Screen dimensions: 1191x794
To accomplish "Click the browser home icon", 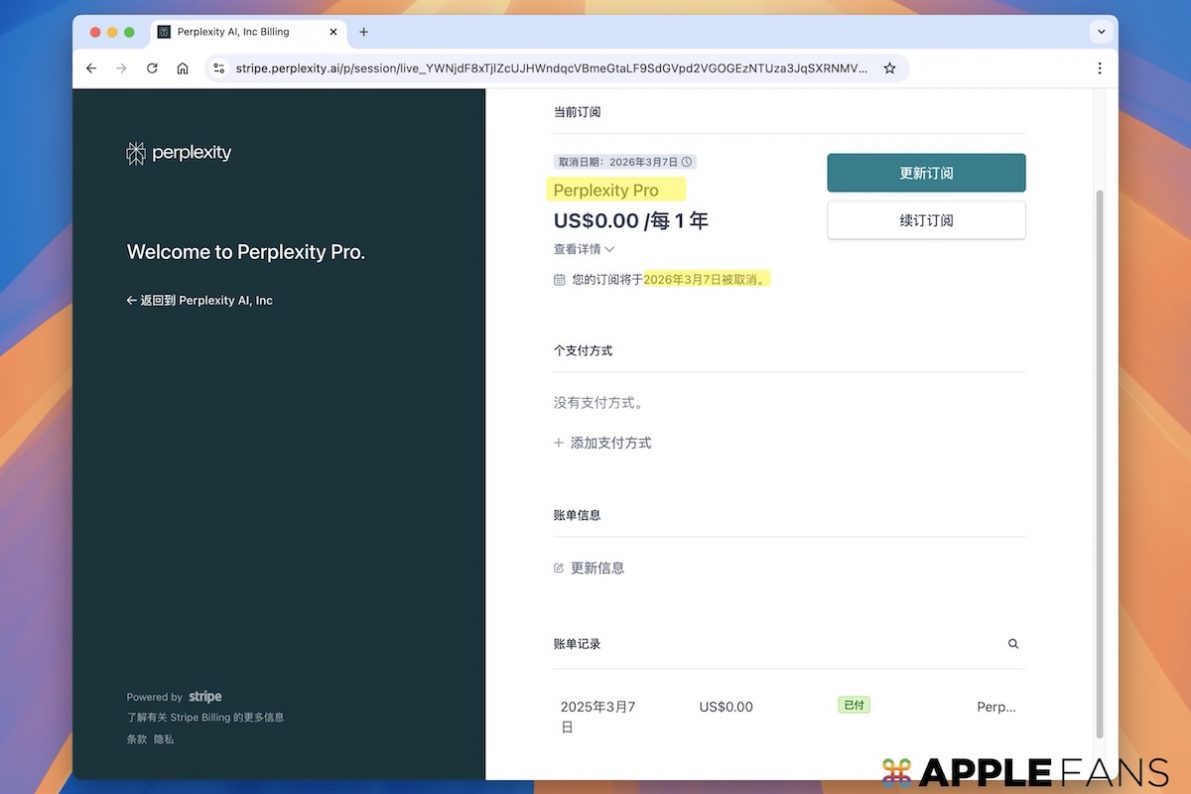I will 182,68.
